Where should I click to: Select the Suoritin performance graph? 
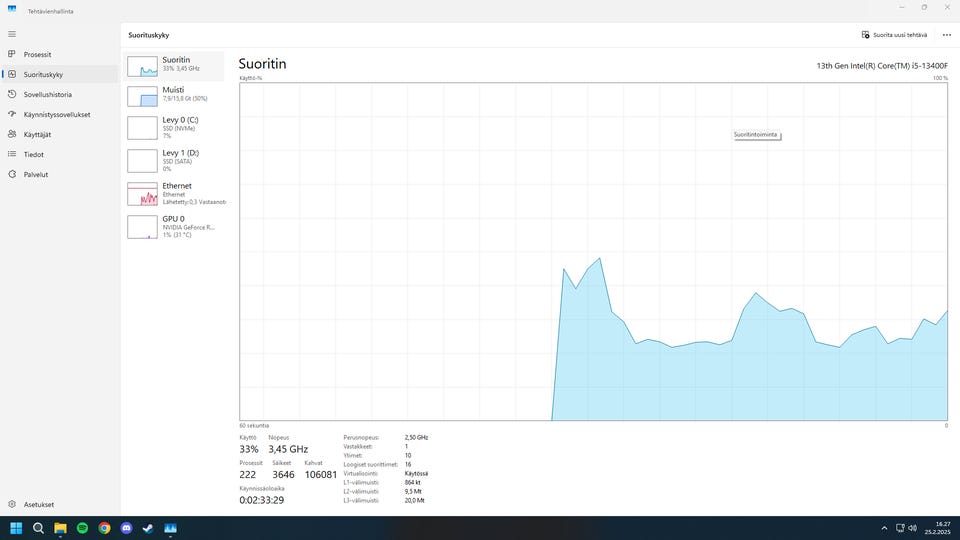coord(174,66)
